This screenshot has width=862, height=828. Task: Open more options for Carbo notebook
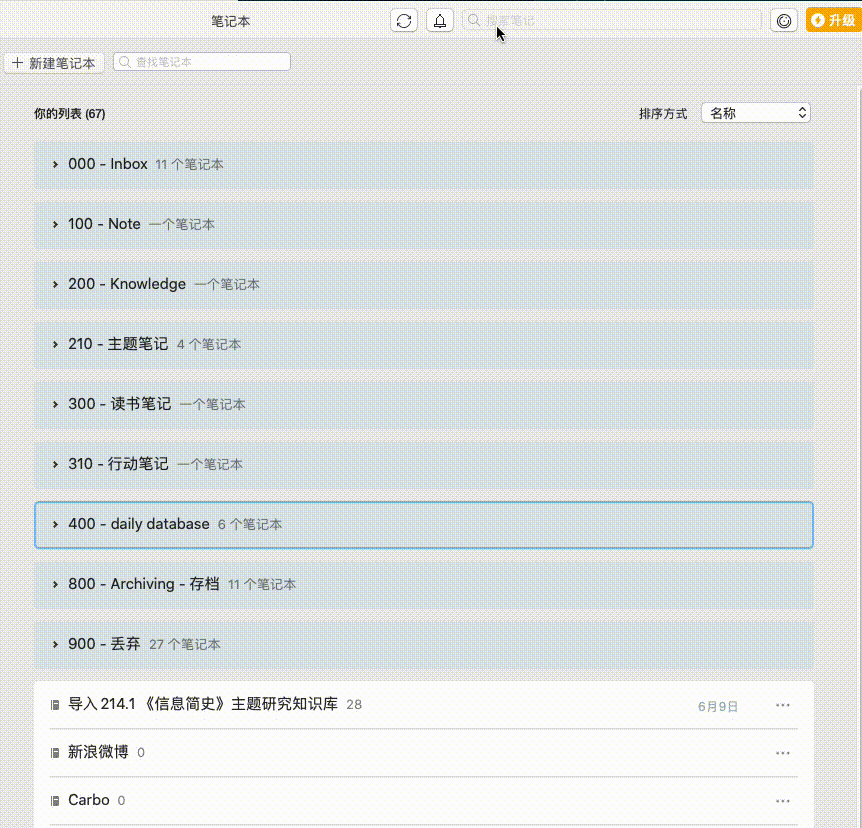coord(782,801)
